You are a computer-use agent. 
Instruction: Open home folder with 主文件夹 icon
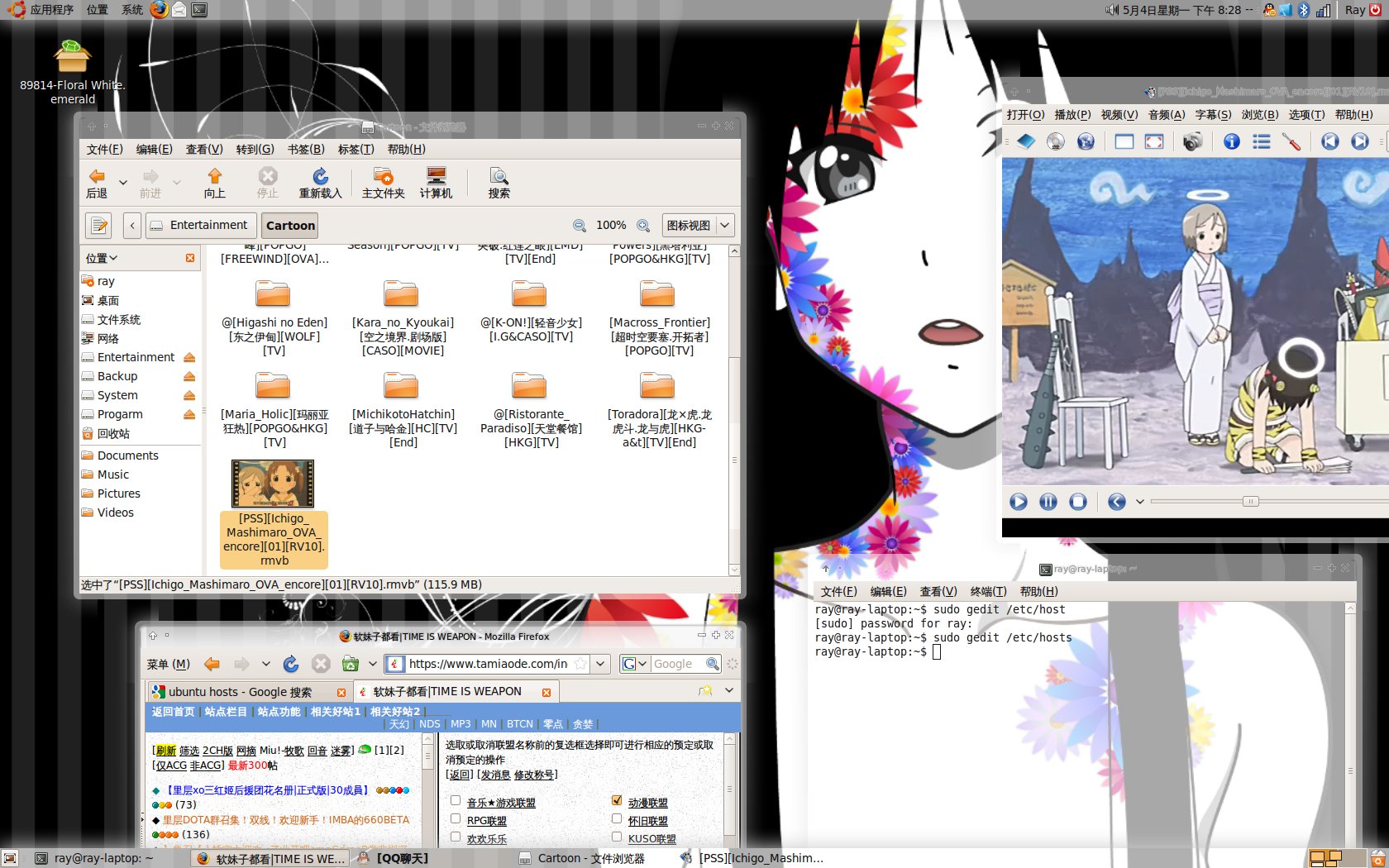pyautogui.click(x=383, y=183)
